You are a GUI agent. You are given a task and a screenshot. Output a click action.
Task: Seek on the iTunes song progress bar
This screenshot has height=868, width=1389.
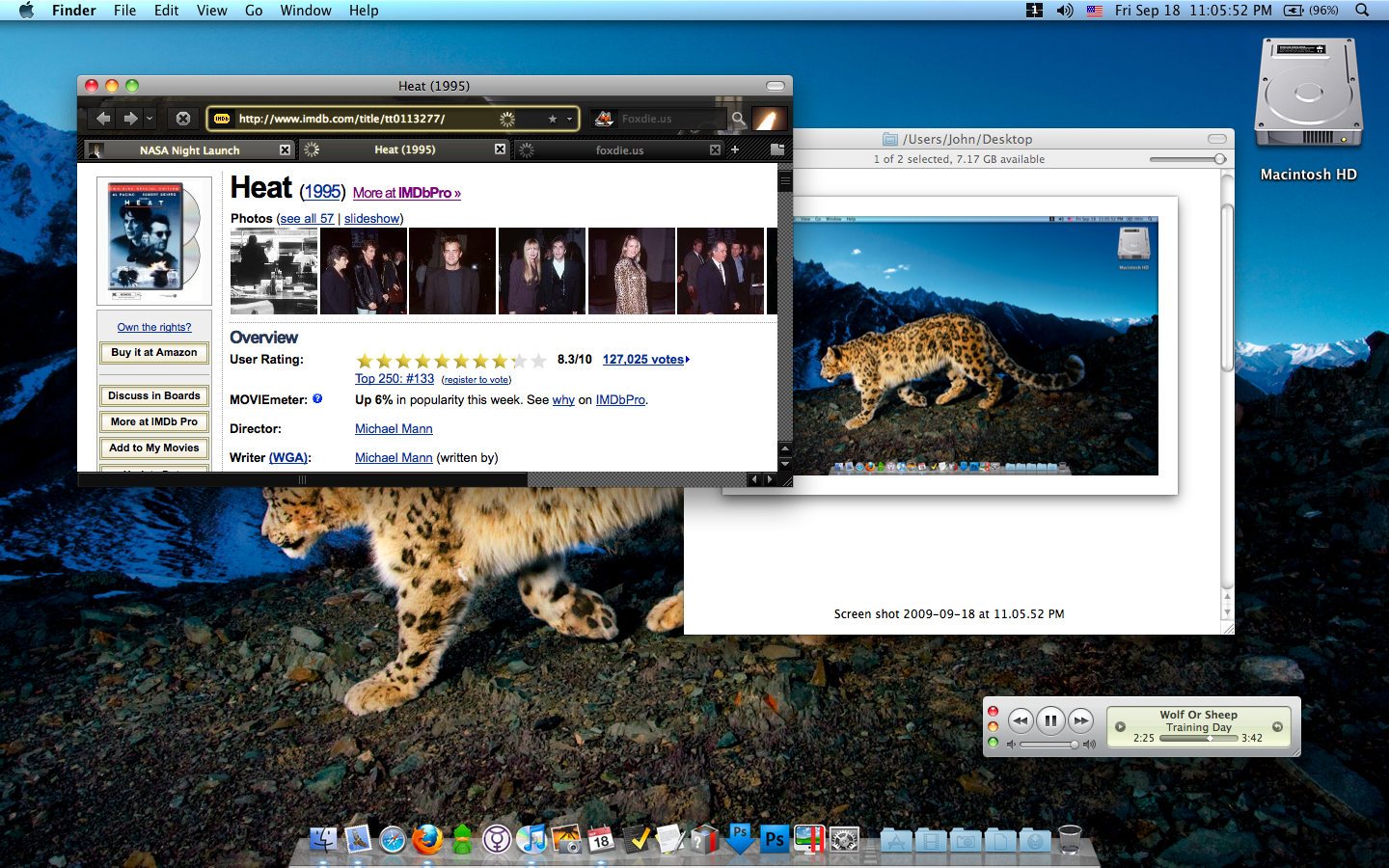click(x=1199, y=739)
